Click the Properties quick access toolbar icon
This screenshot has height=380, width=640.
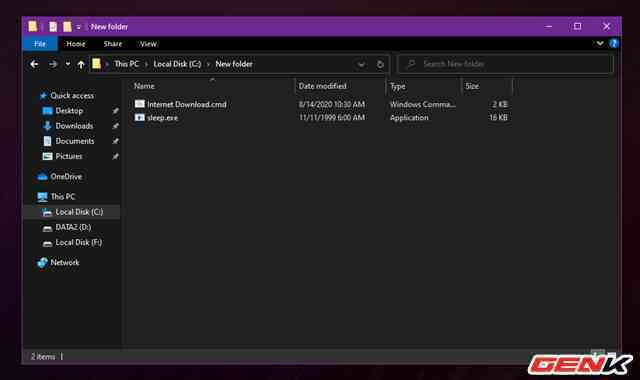coord(53,27)
